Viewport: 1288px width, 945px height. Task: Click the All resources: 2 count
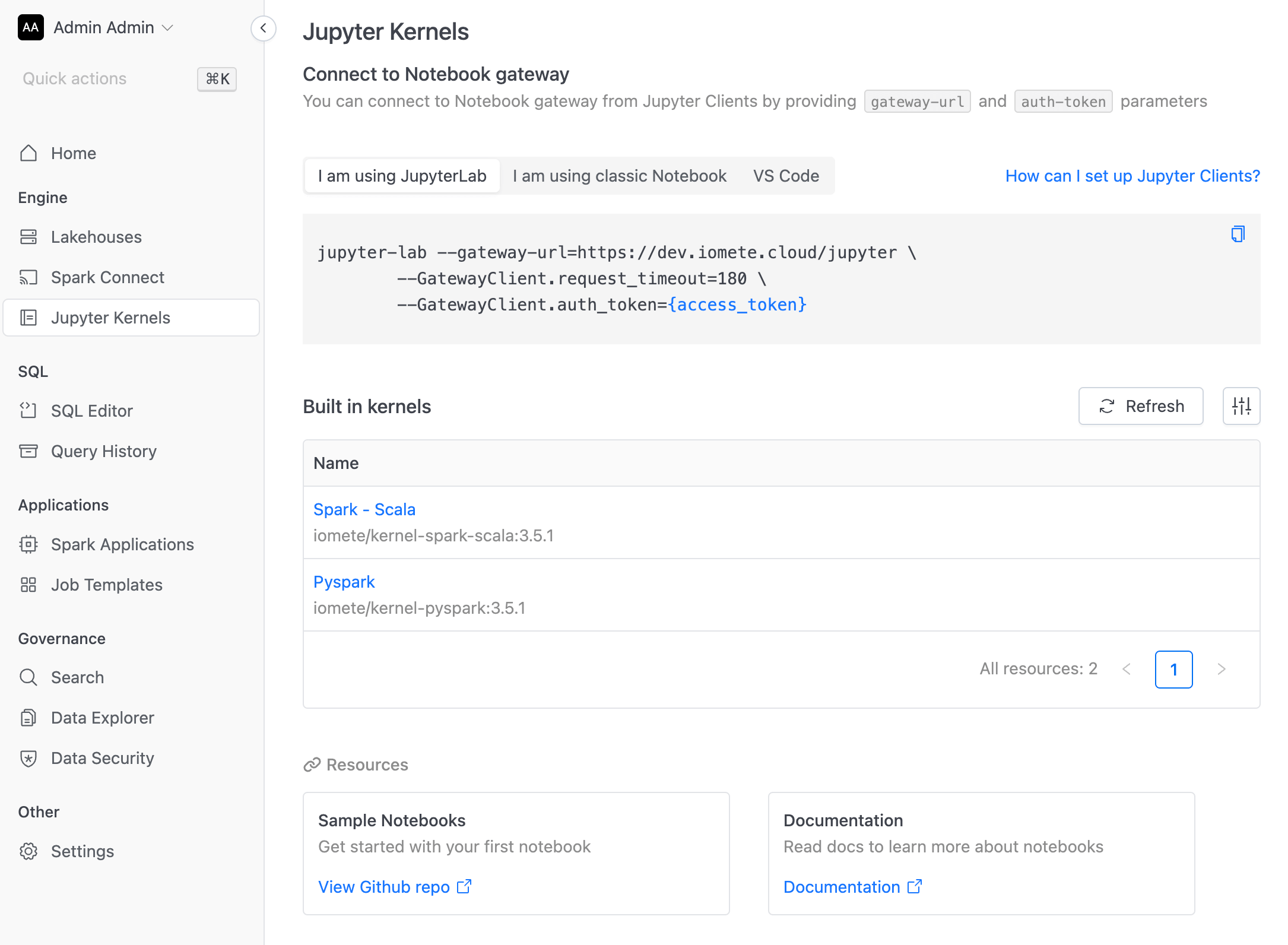pos(1038,669)
